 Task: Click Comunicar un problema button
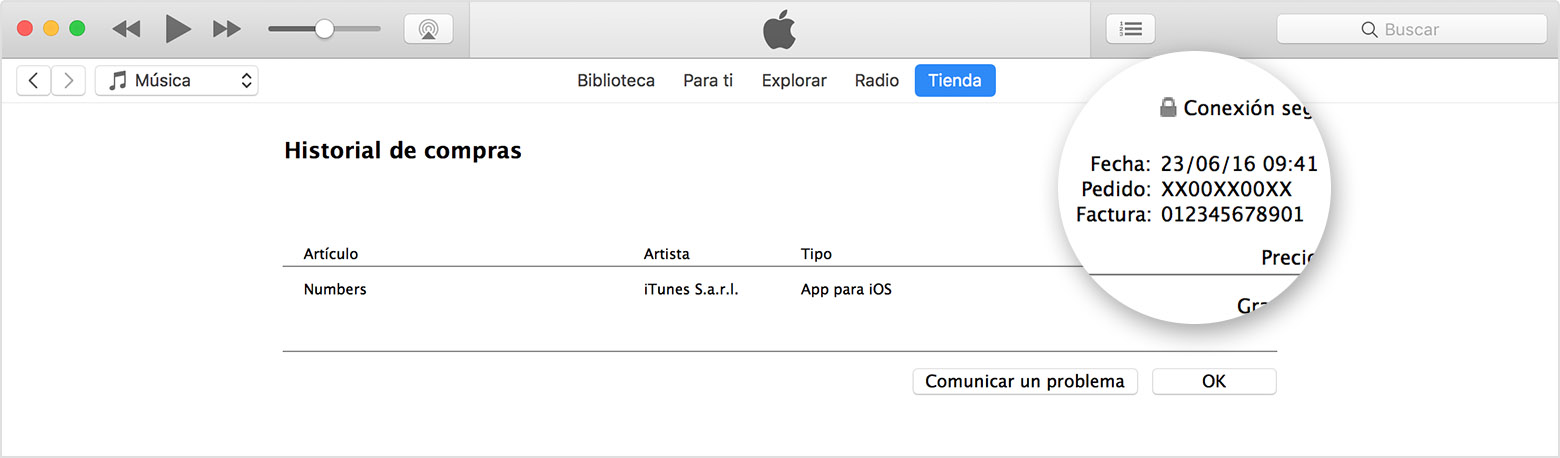pos(1025,381)
